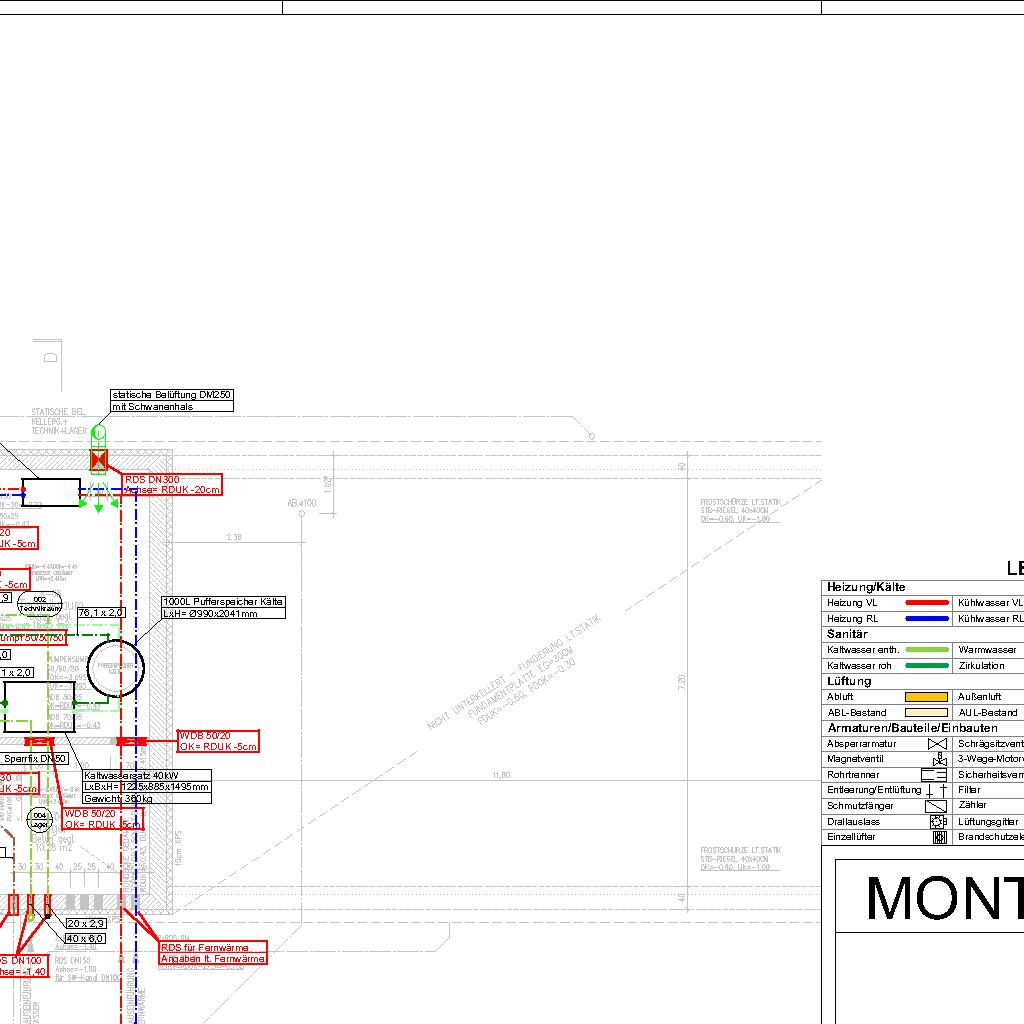Click the RDS für Fernwärme annotation
Screen dimensions: 1024x1024
pos(214,952)
